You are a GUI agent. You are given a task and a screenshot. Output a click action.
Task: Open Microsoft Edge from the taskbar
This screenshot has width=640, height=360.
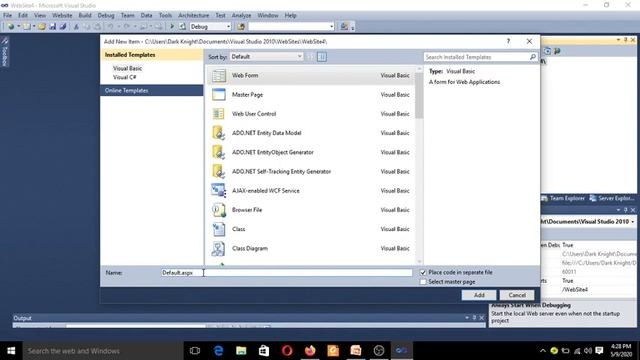(x=218, y=351)
